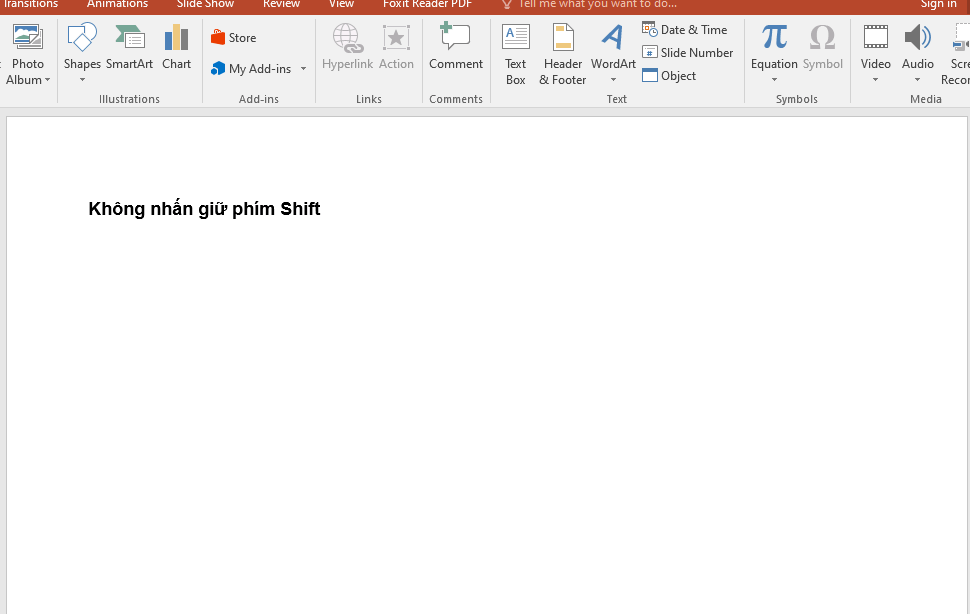Insert an Object
Screen dimensions: 970x614
670,76
